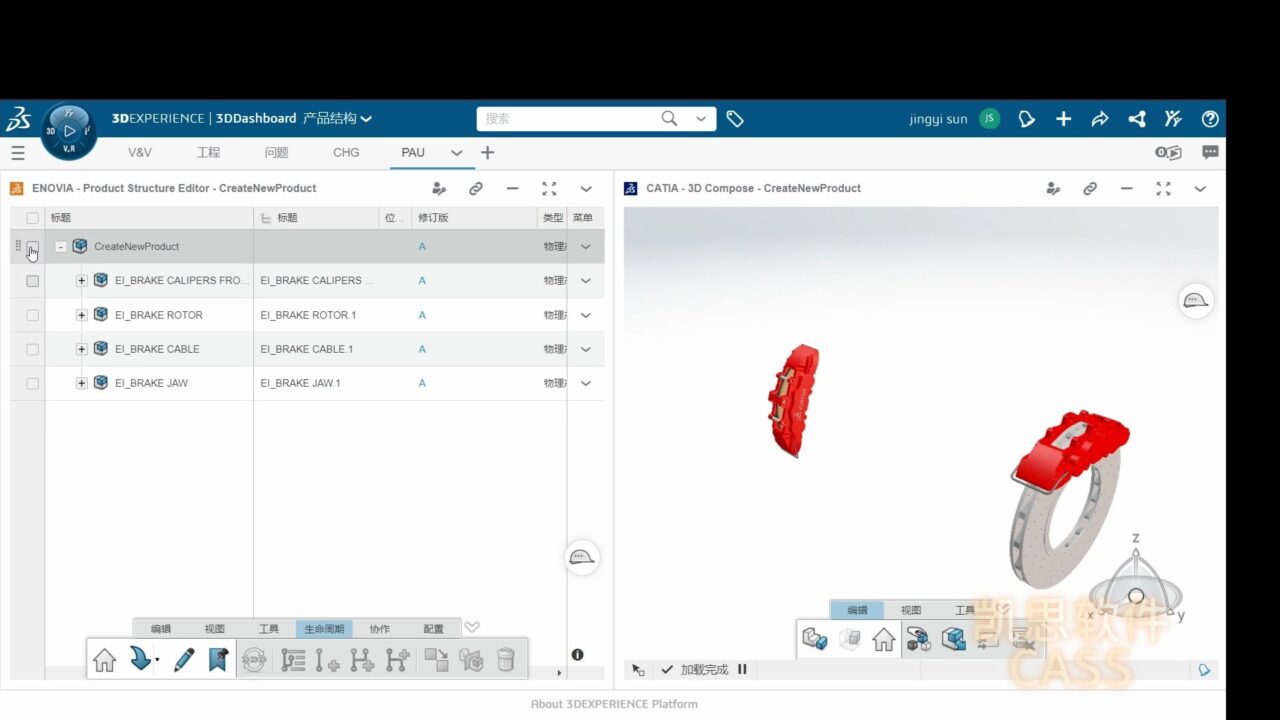1280x720 pixels.
Task: Click the blue arrow insert icon
Action: click(x=141, y=660)
